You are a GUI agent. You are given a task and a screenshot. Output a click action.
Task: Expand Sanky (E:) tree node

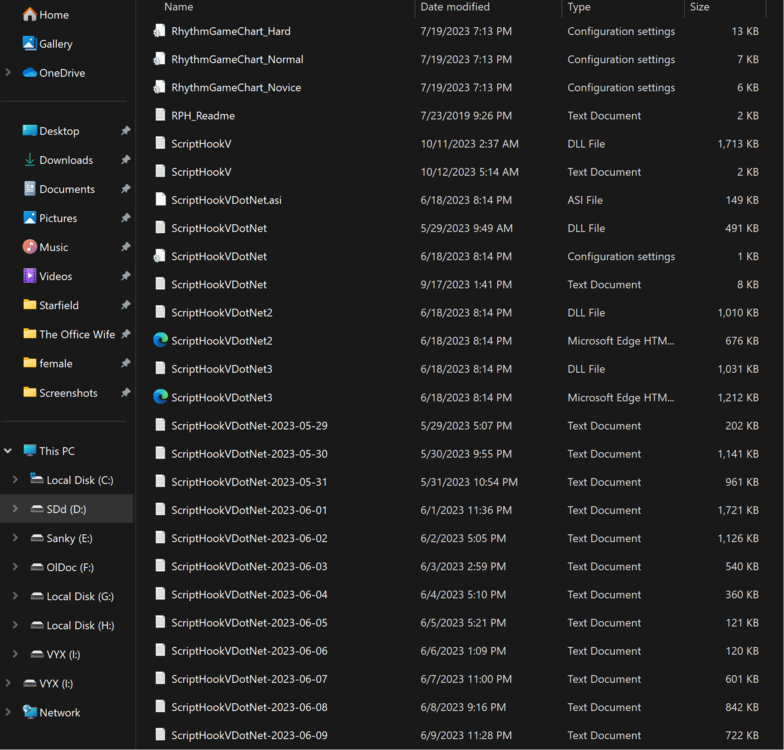click(15, 538)
